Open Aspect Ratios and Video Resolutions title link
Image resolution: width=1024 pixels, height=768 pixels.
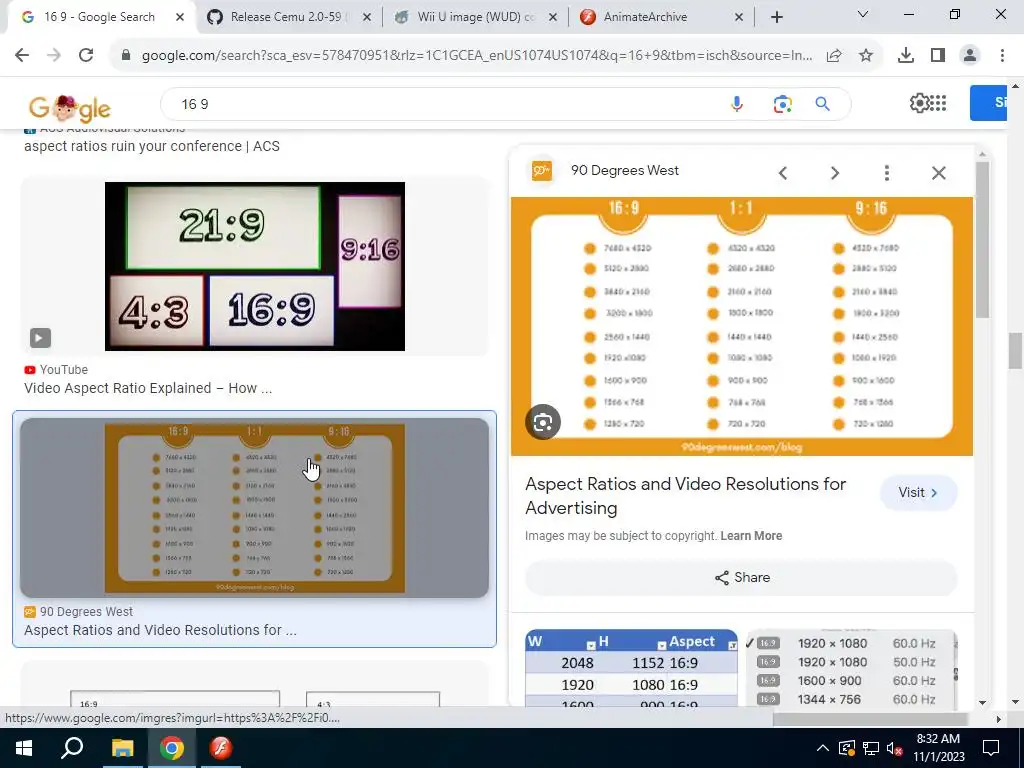(686, 496)
